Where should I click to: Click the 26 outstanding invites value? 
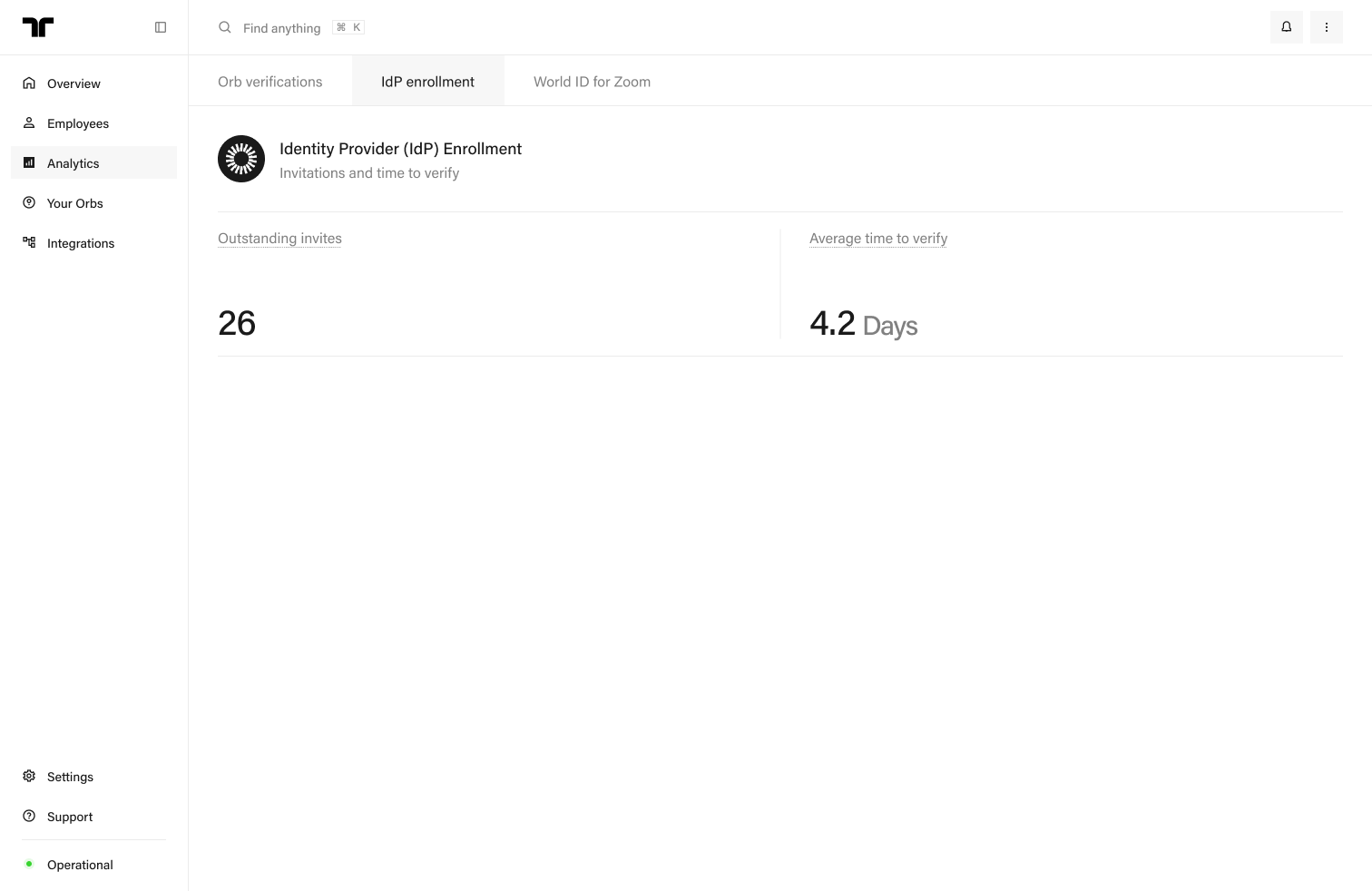click(237, 323)
